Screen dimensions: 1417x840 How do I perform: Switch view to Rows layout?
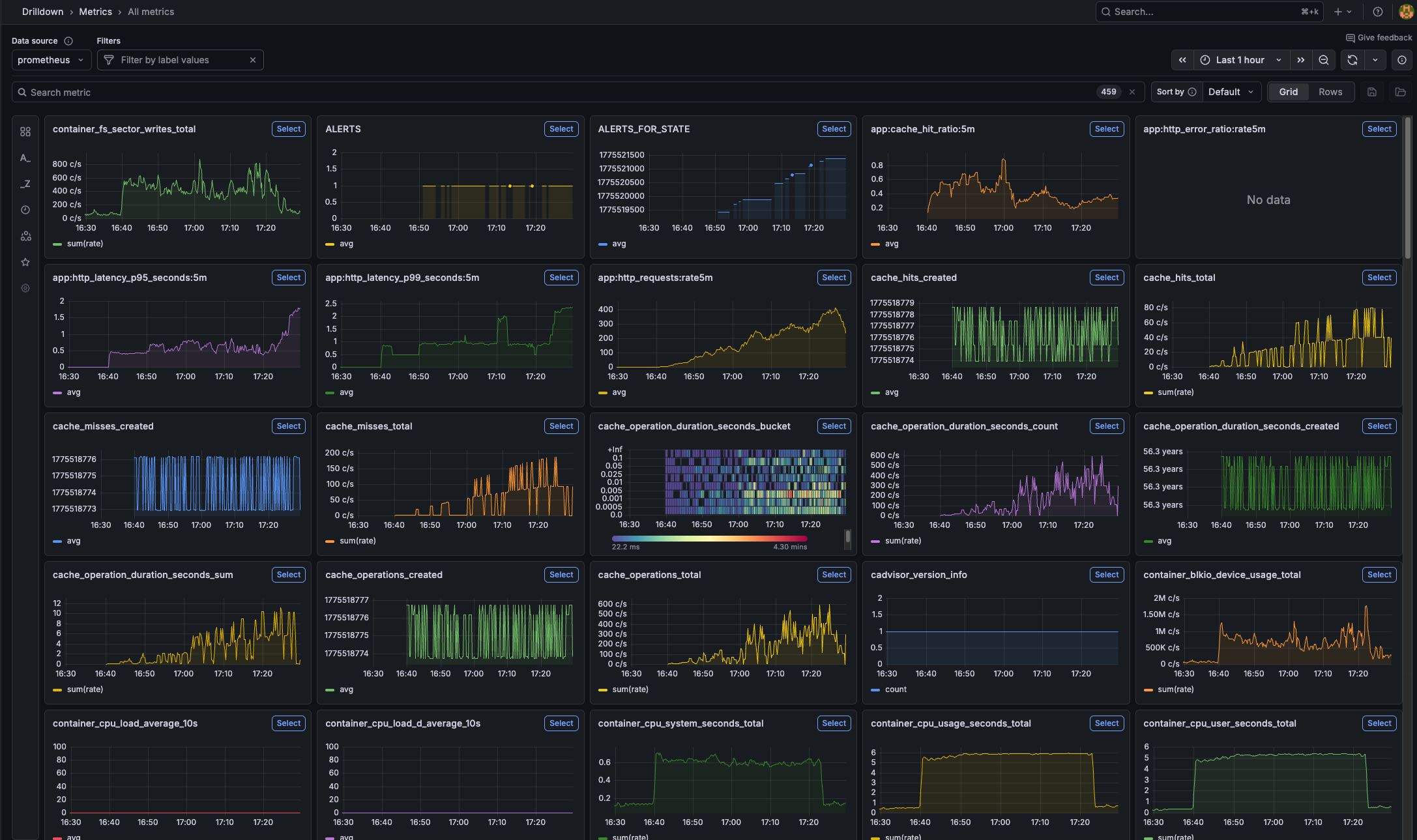(x=1330, y=92)
